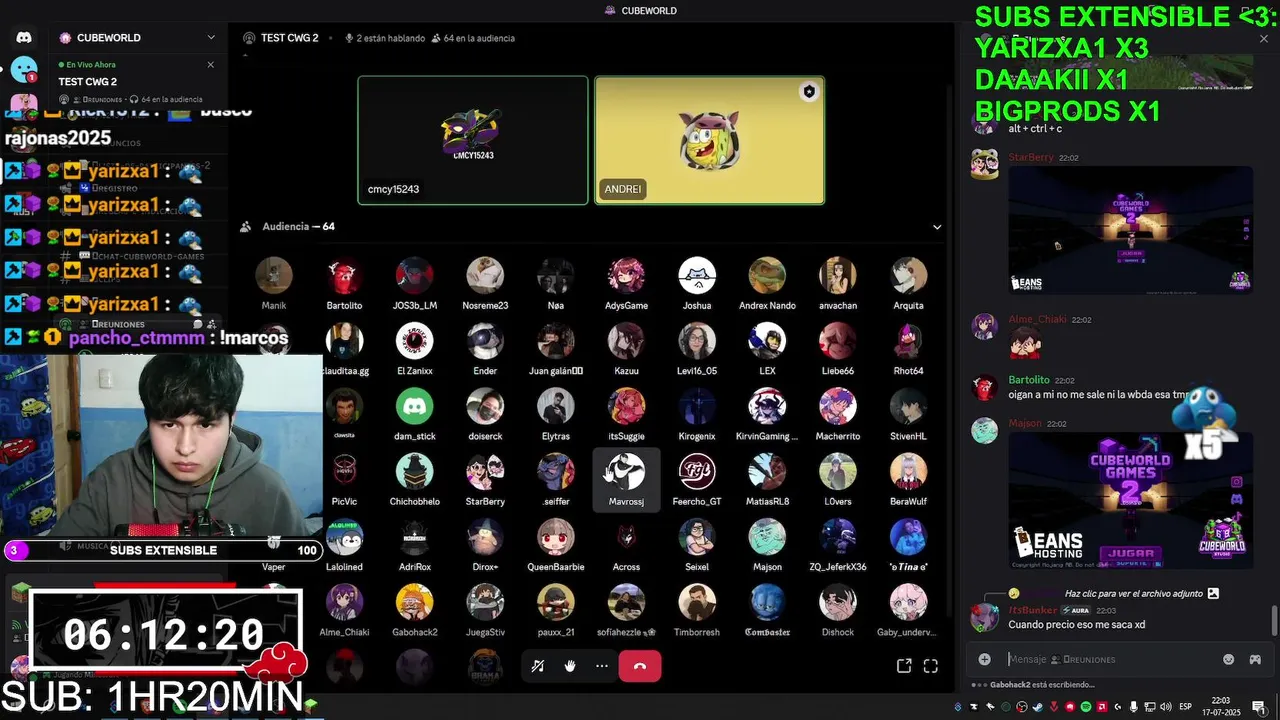Raise hand to request to speak
Image resolution: width=1280 pixels, height=720 pixels.
click(x=570, y=666)
